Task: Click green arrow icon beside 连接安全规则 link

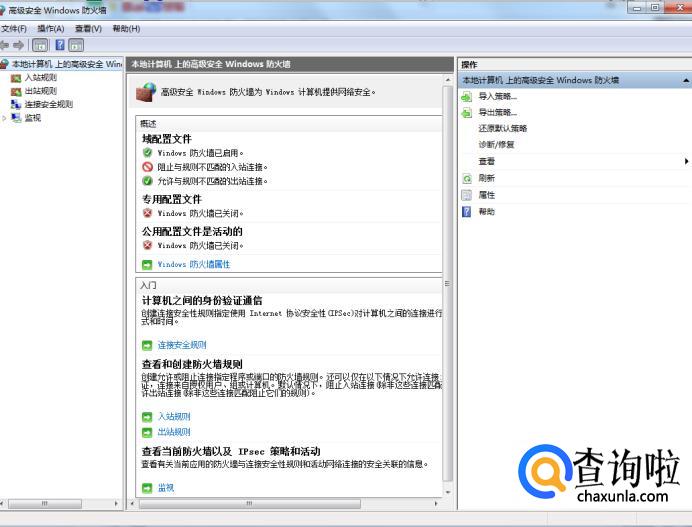Action: (147, 346)
